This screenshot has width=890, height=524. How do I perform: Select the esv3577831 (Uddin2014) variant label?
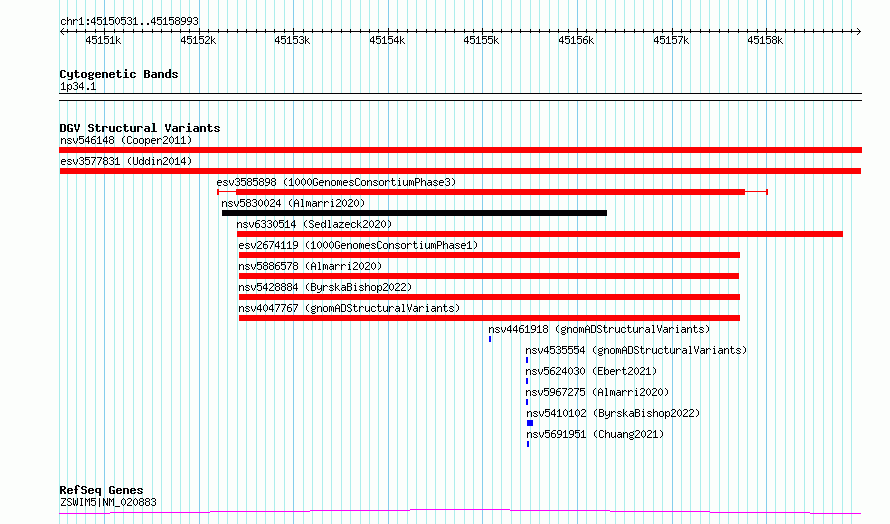coord(126,161)
